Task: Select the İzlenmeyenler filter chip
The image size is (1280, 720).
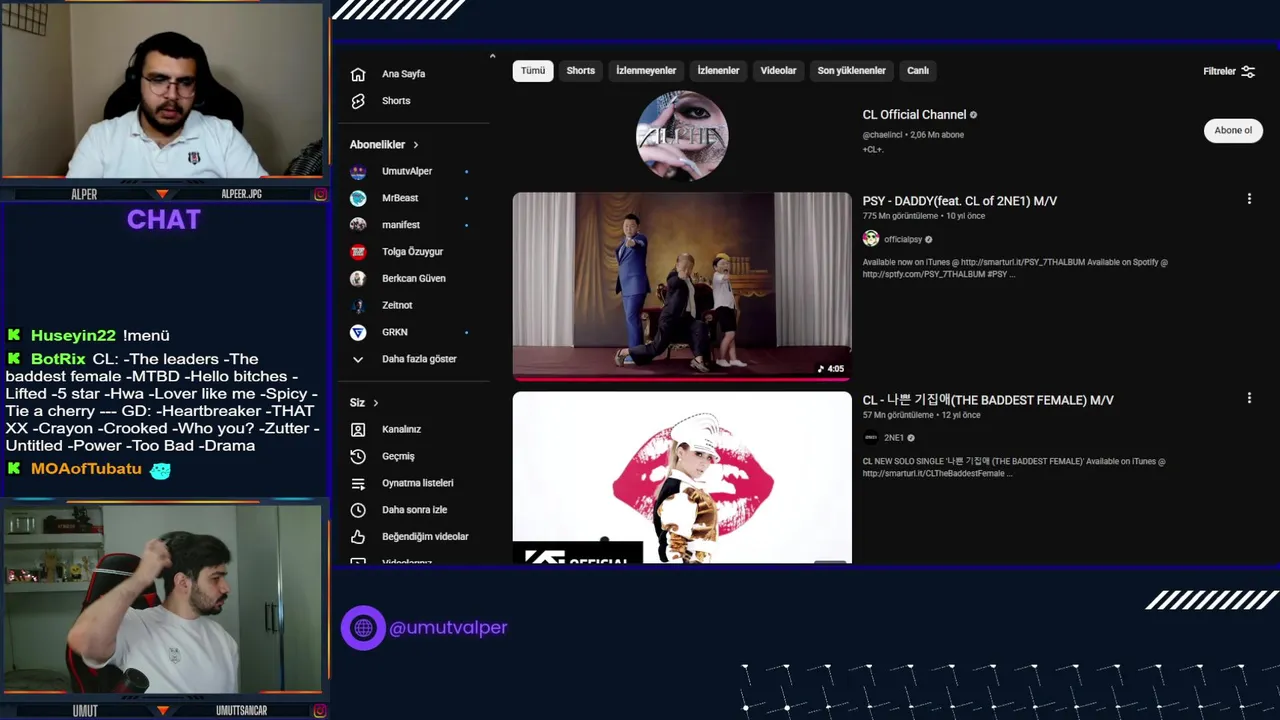Action: click(x=646, y=71)
